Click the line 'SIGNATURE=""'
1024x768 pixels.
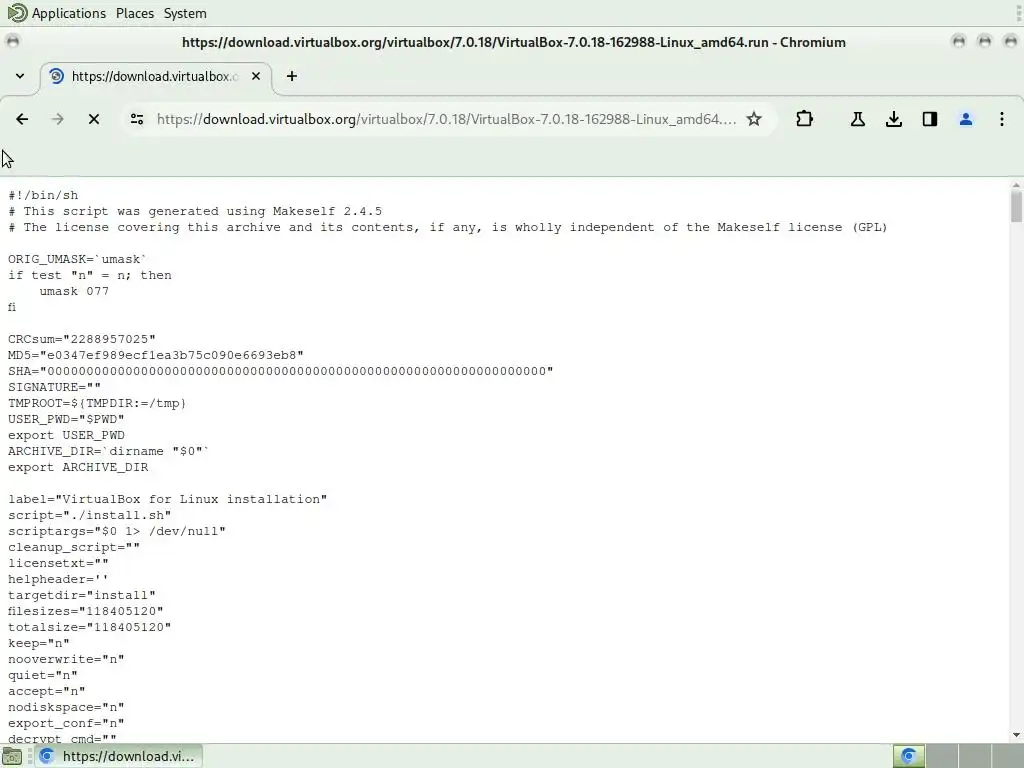(x=54, y=387)
